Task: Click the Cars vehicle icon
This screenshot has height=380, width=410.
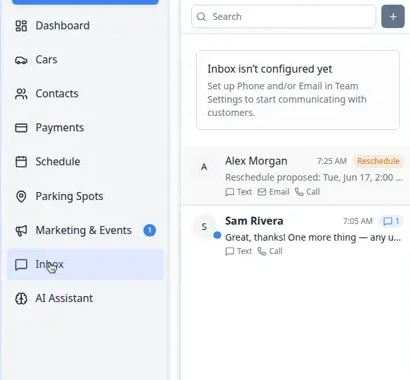Action: pos(21,60)
